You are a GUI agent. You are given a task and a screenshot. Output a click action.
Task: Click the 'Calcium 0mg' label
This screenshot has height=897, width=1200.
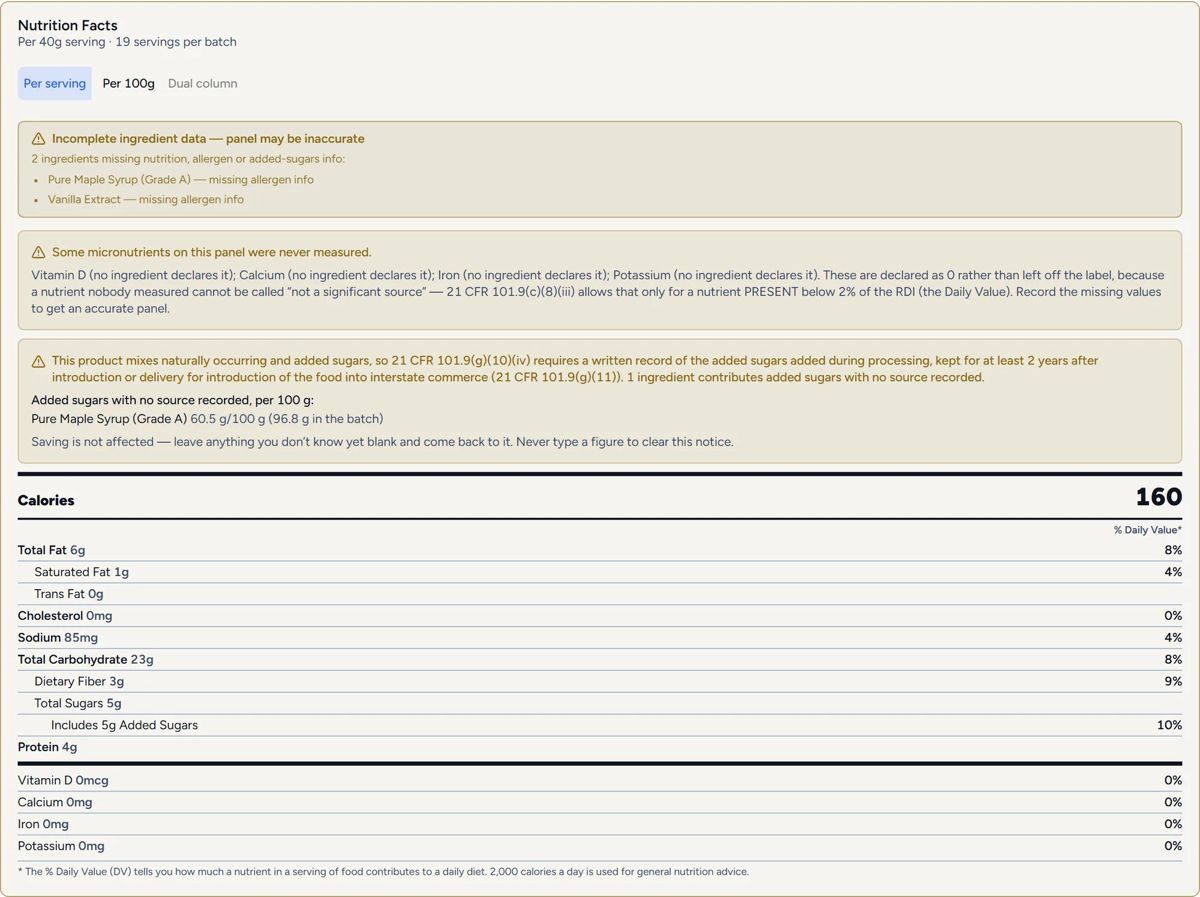[55, 803]
